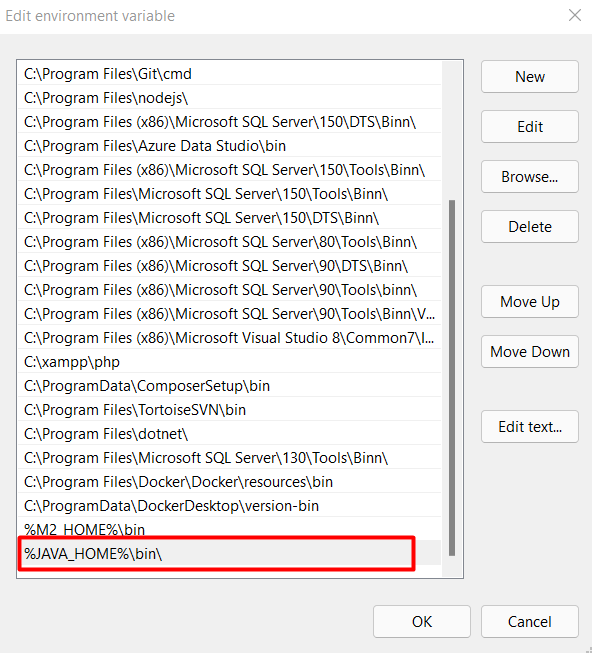Click the Edit button
The image size is (592, 653).
click(x=530, y=127)
